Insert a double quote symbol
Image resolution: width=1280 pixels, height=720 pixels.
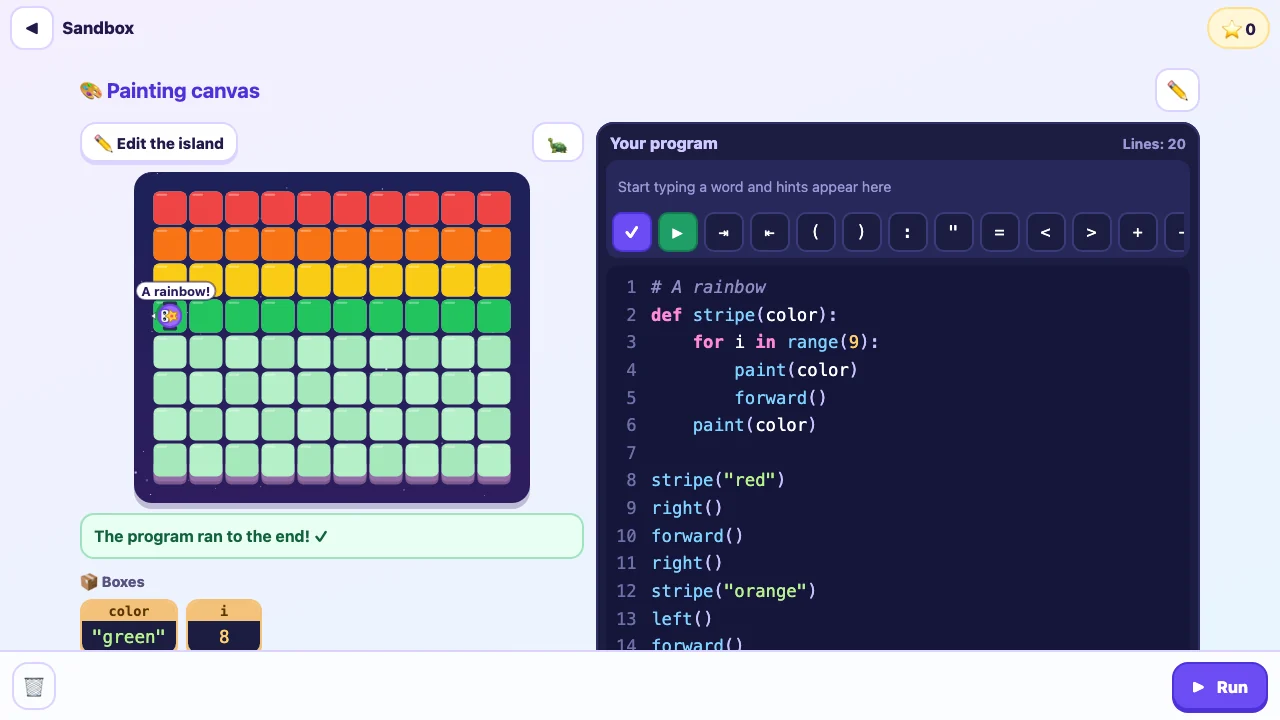(x=954, y=232)
